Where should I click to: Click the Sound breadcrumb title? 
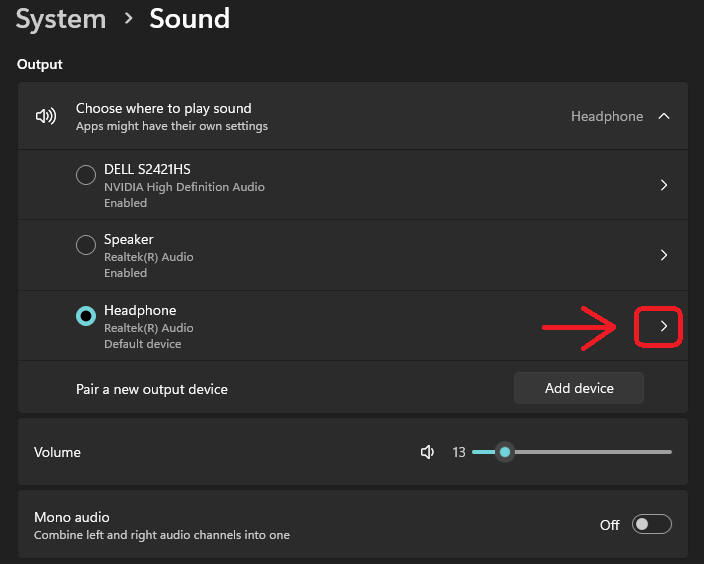click(189, 18)
